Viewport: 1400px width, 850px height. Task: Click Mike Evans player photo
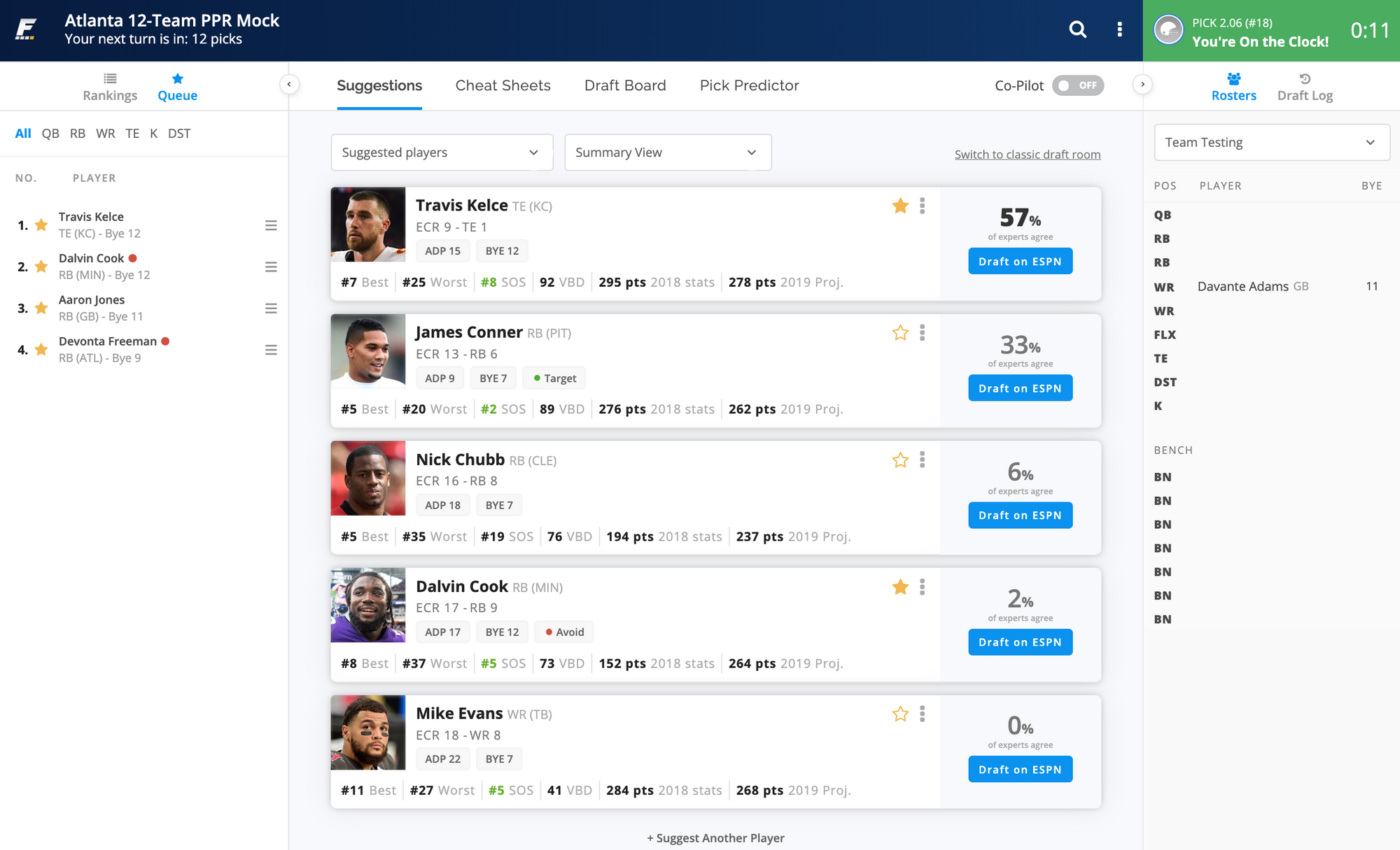coord(367,732)
